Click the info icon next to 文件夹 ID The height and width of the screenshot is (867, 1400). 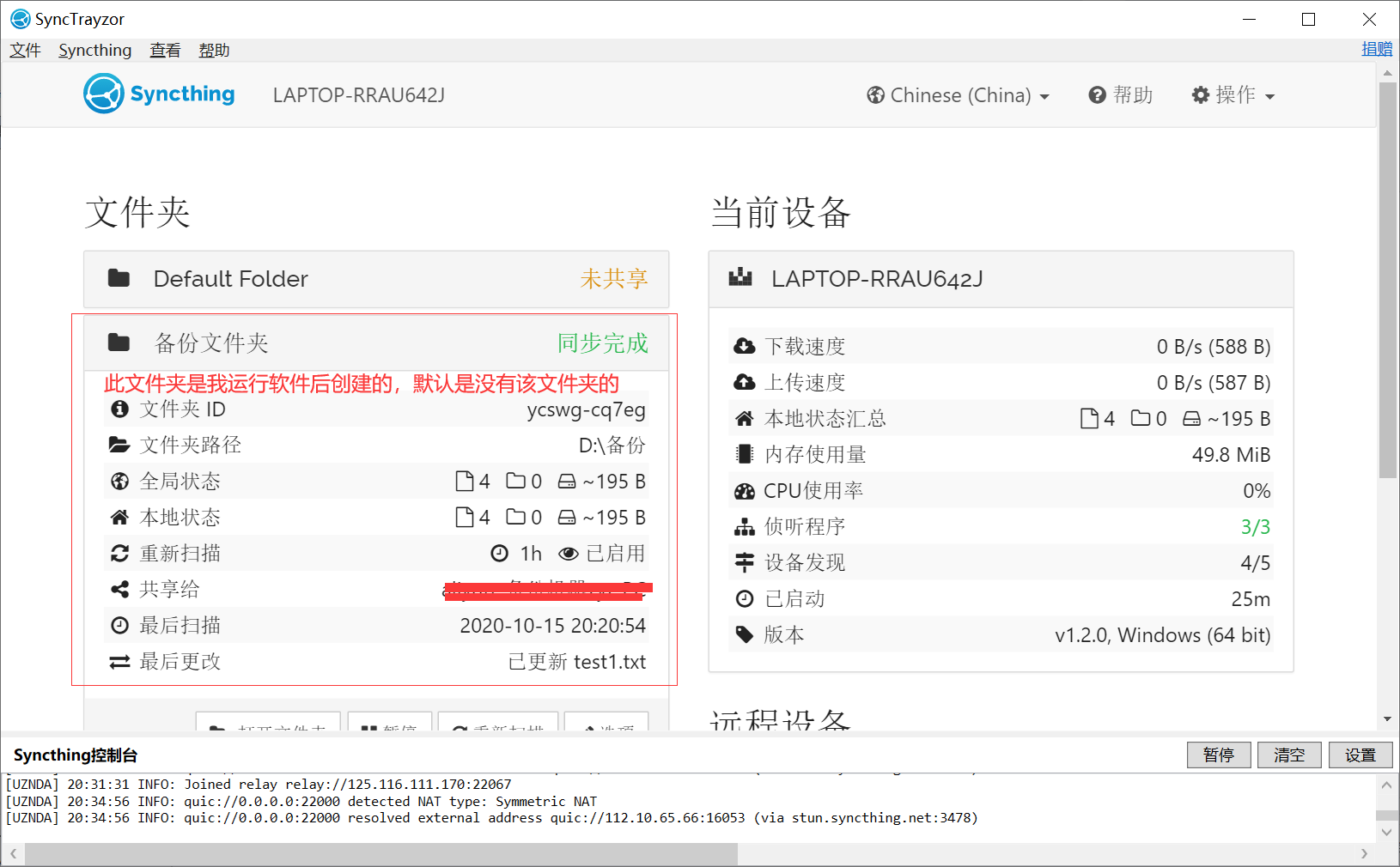tap(119, 409)
